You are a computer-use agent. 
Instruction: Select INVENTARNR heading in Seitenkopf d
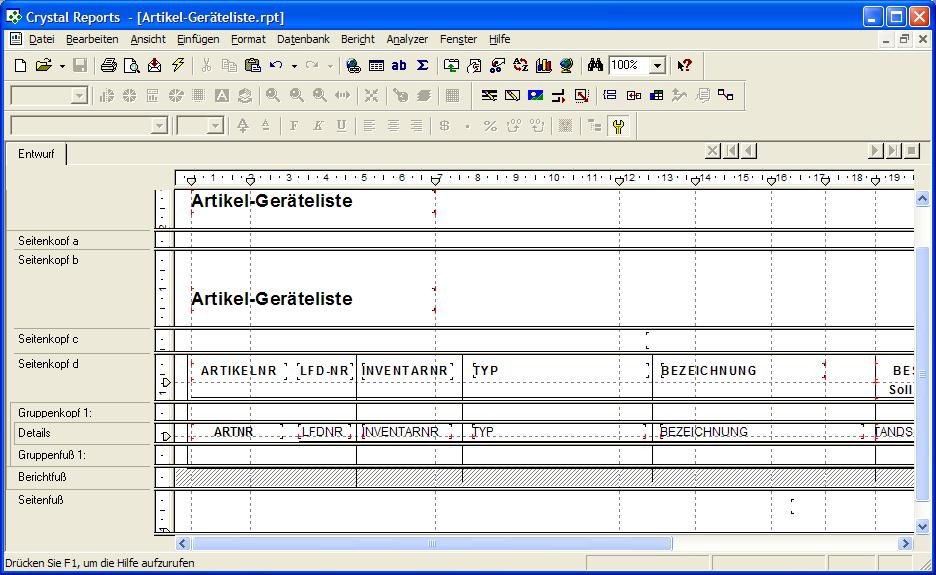(407, 371)
